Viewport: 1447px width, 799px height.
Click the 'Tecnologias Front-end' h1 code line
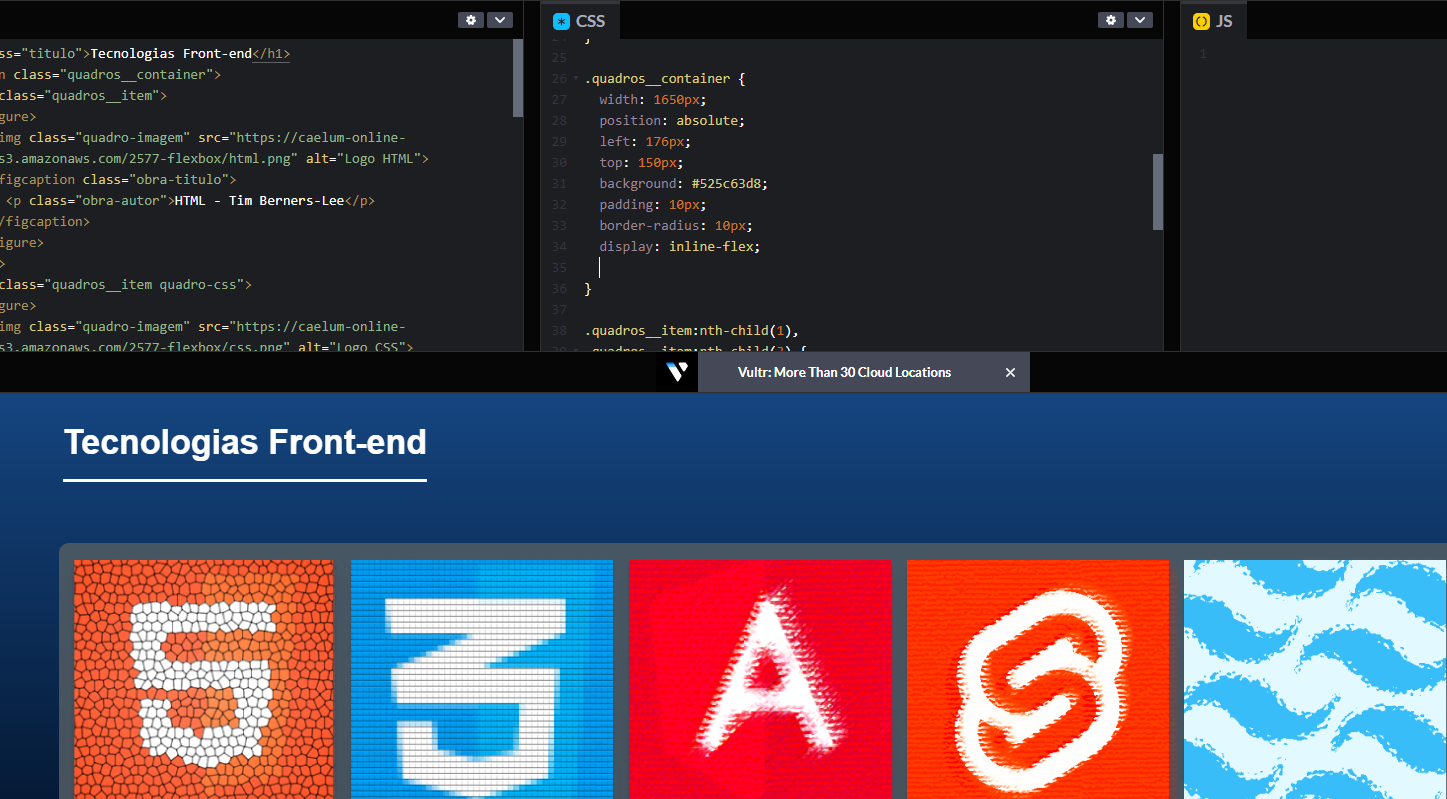pyautogui.click(x=145, y=54)
